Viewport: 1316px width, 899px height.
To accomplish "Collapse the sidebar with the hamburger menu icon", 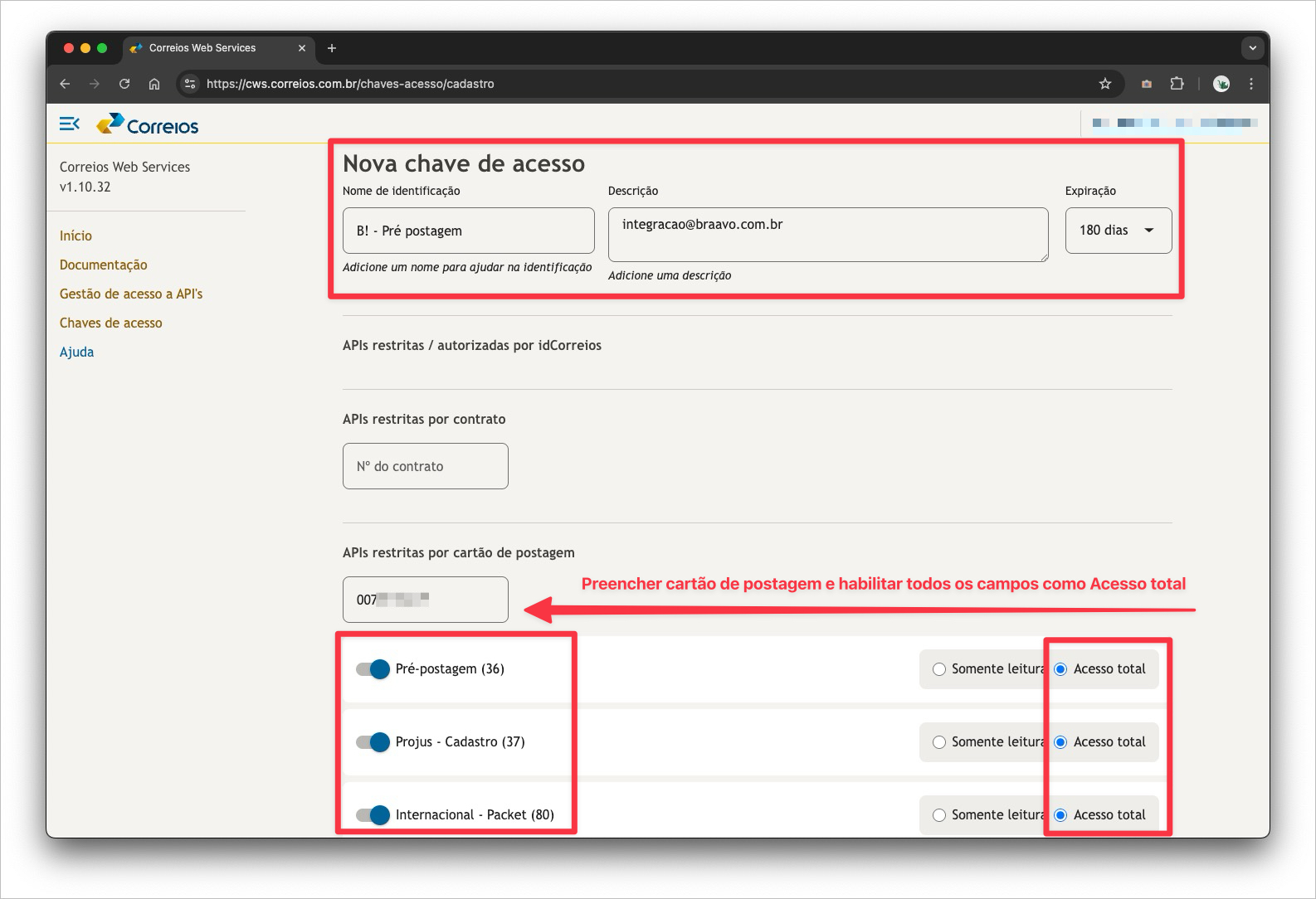I will [x=70, y=124].
